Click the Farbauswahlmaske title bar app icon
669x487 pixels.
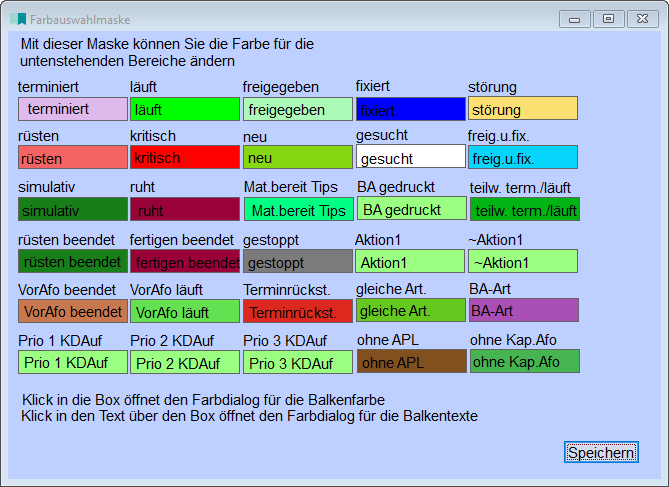click(x=18, y=19)
